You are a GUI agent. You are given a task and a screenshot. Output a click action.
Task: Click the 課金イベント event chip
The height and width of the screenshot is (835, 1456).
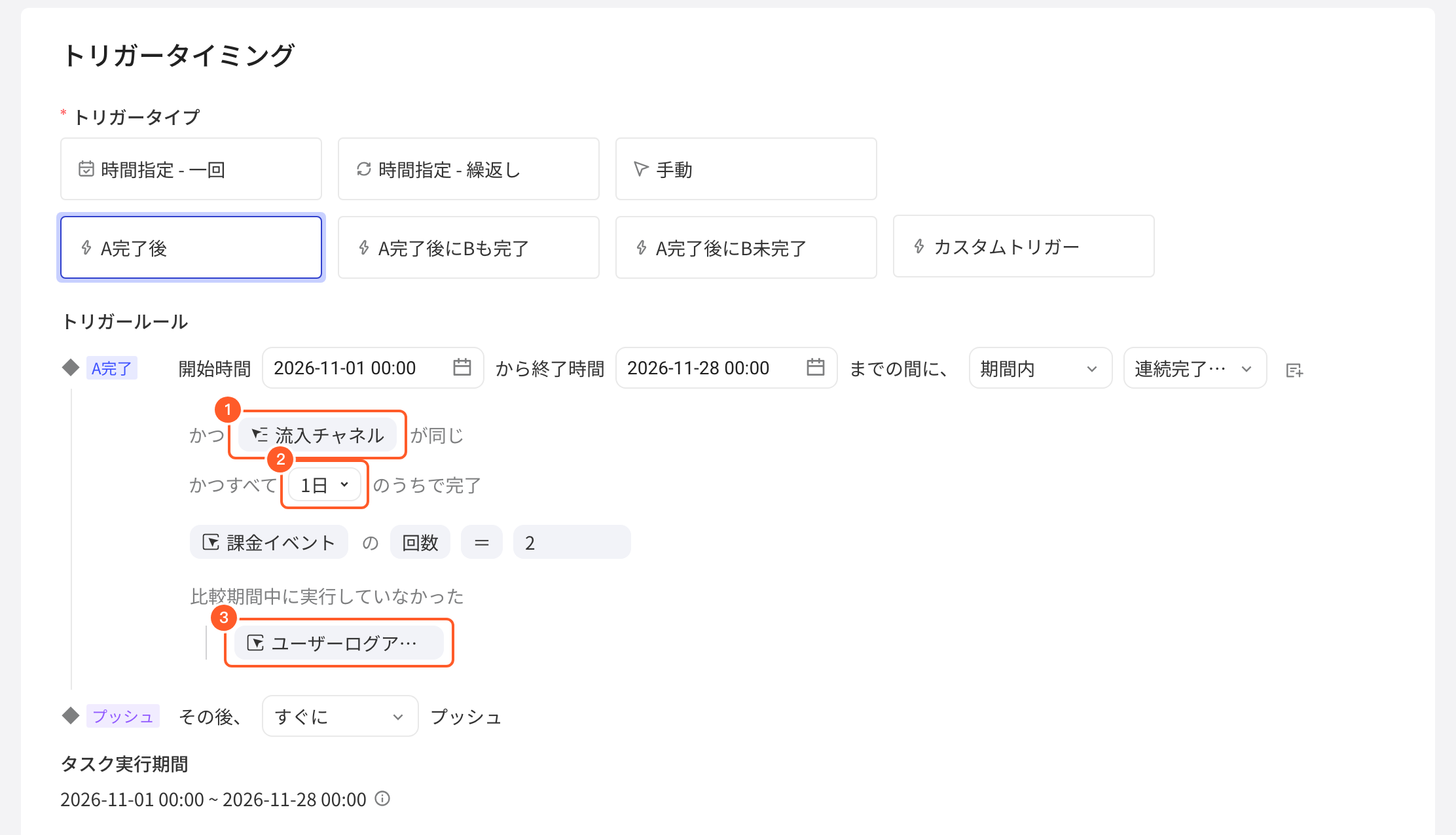[269, 542]
